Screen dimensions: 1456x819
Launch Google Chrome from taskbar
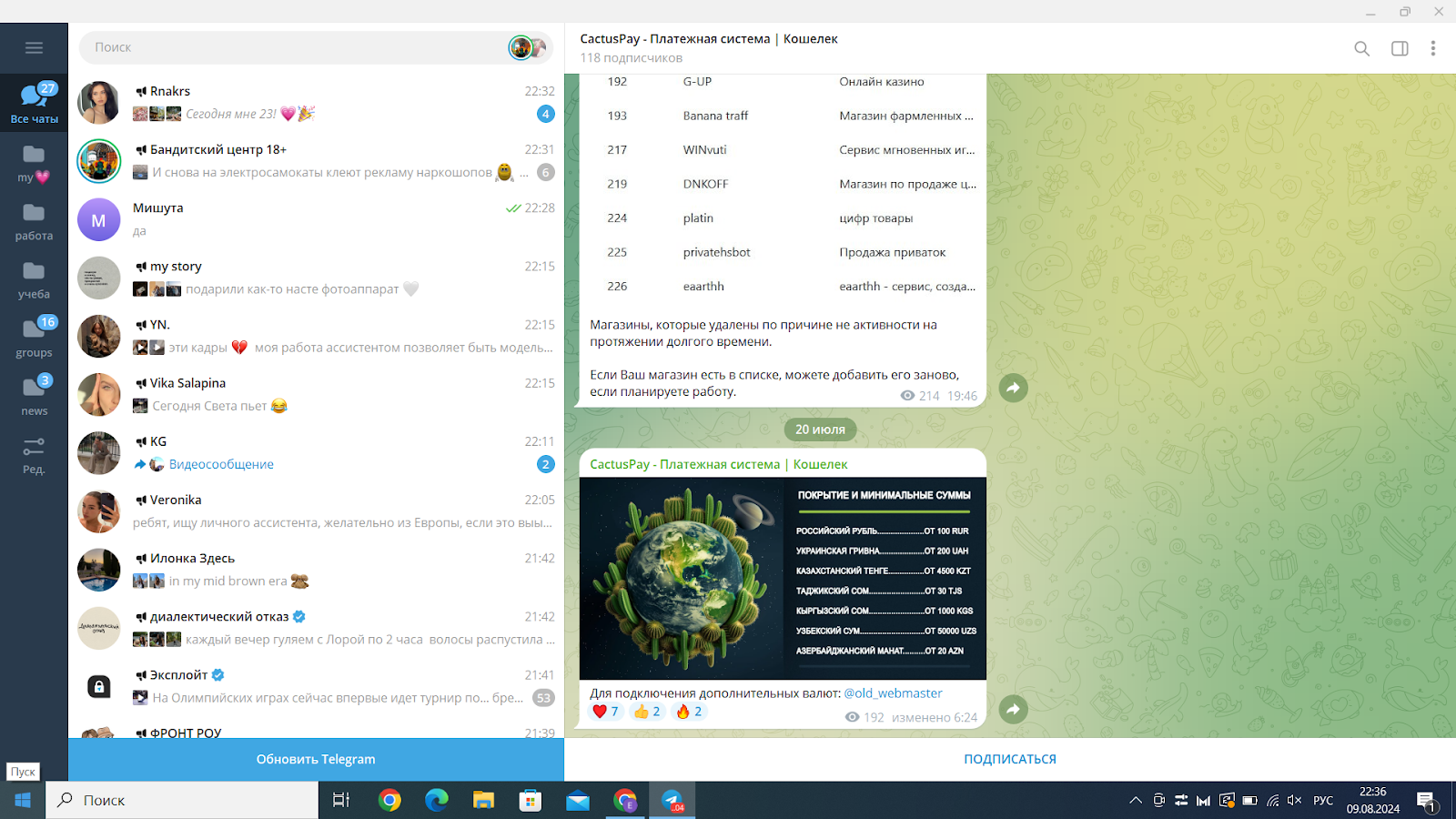point(389,800)
